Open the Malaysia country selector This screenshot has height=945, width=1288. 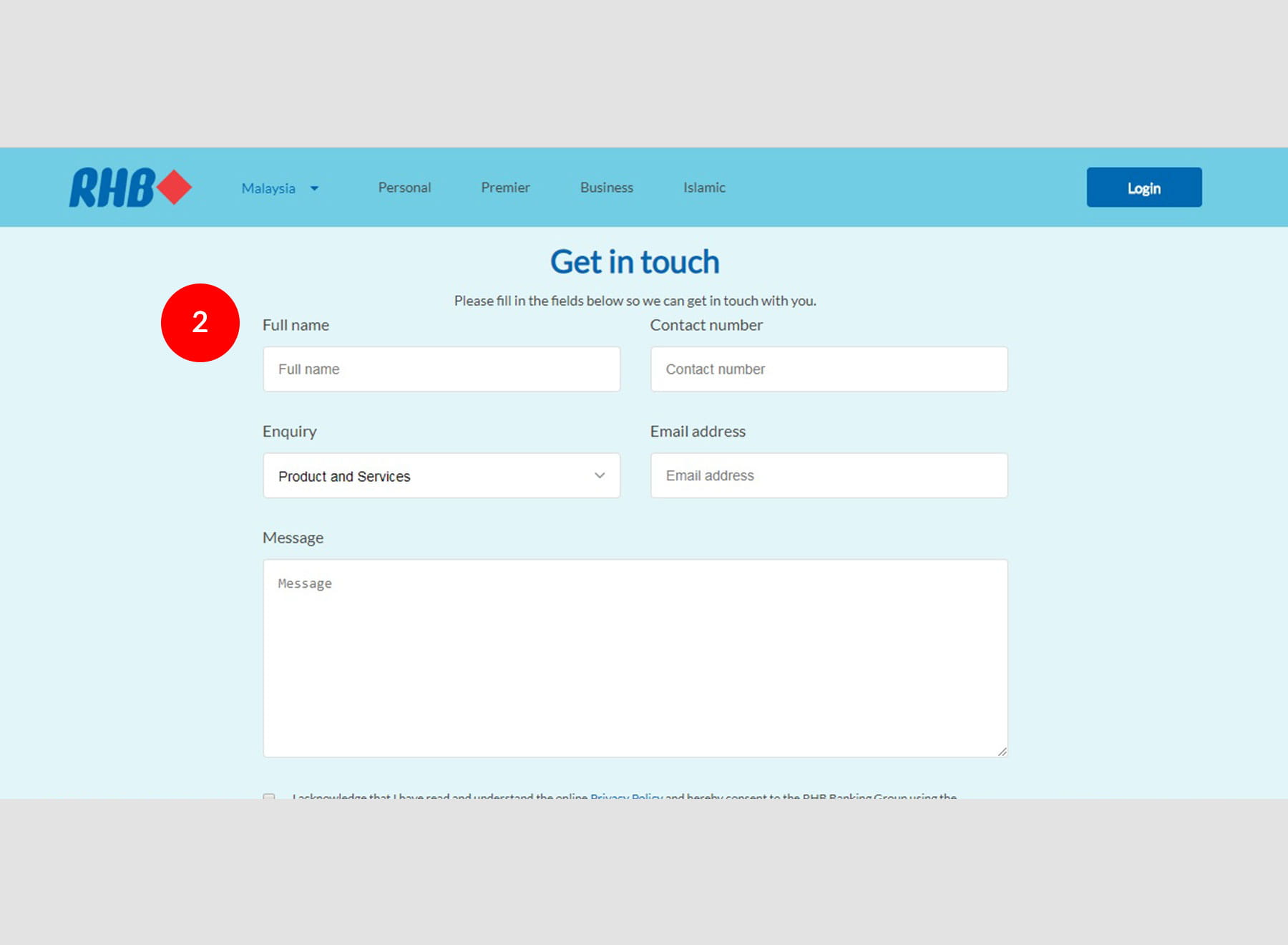269,188
